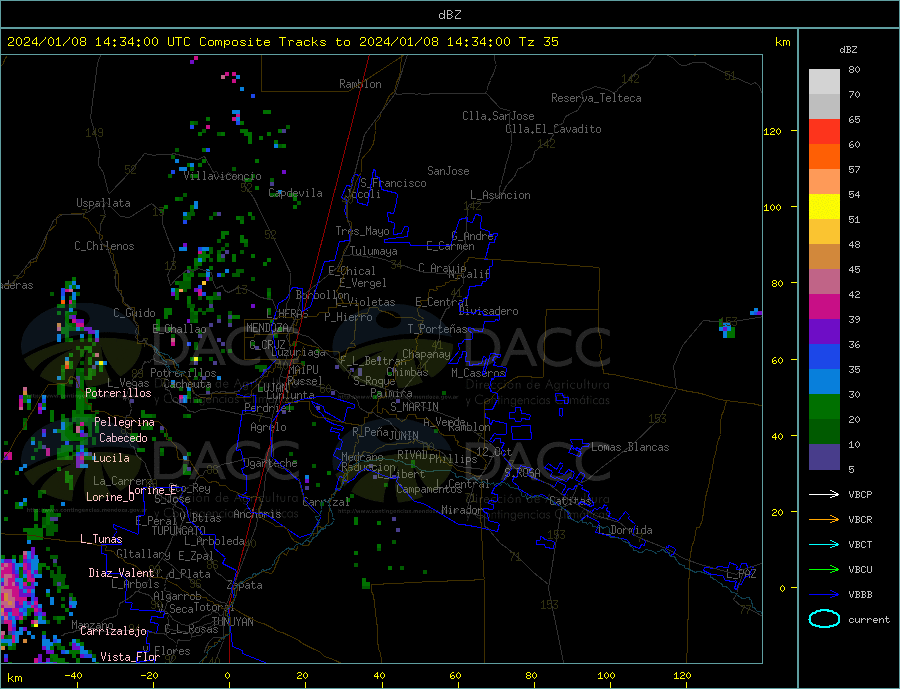Click the S_ROSA label
Viewport: 900px width, 689px height.
point(522,473)
